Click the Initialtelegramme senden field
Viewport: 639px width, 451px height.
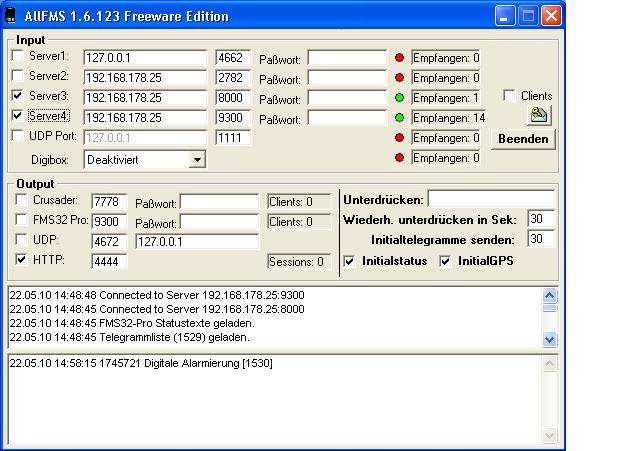click(541, 239)
